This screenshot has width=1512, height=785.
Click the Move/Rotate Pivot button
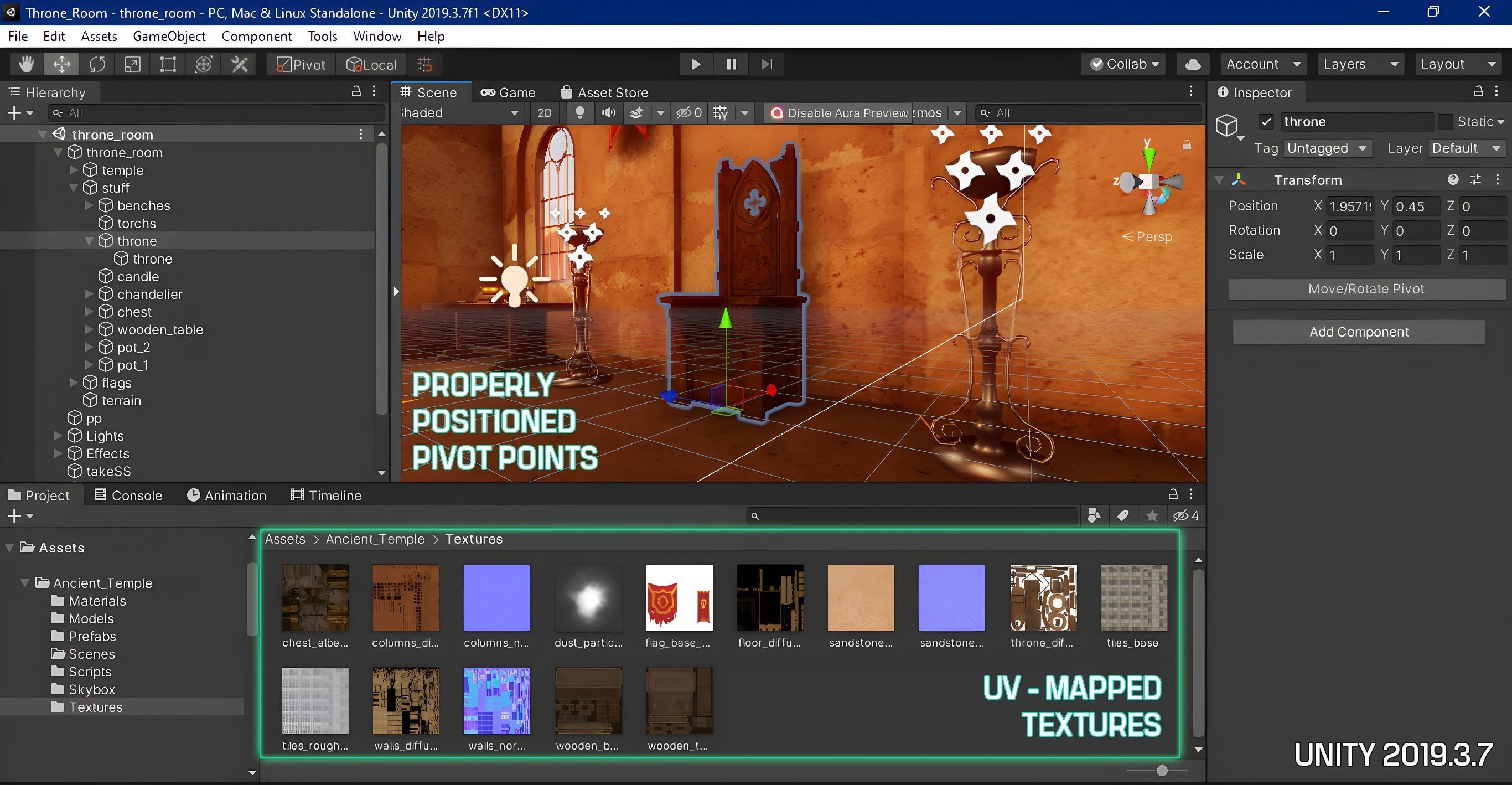pos(1366,289)
